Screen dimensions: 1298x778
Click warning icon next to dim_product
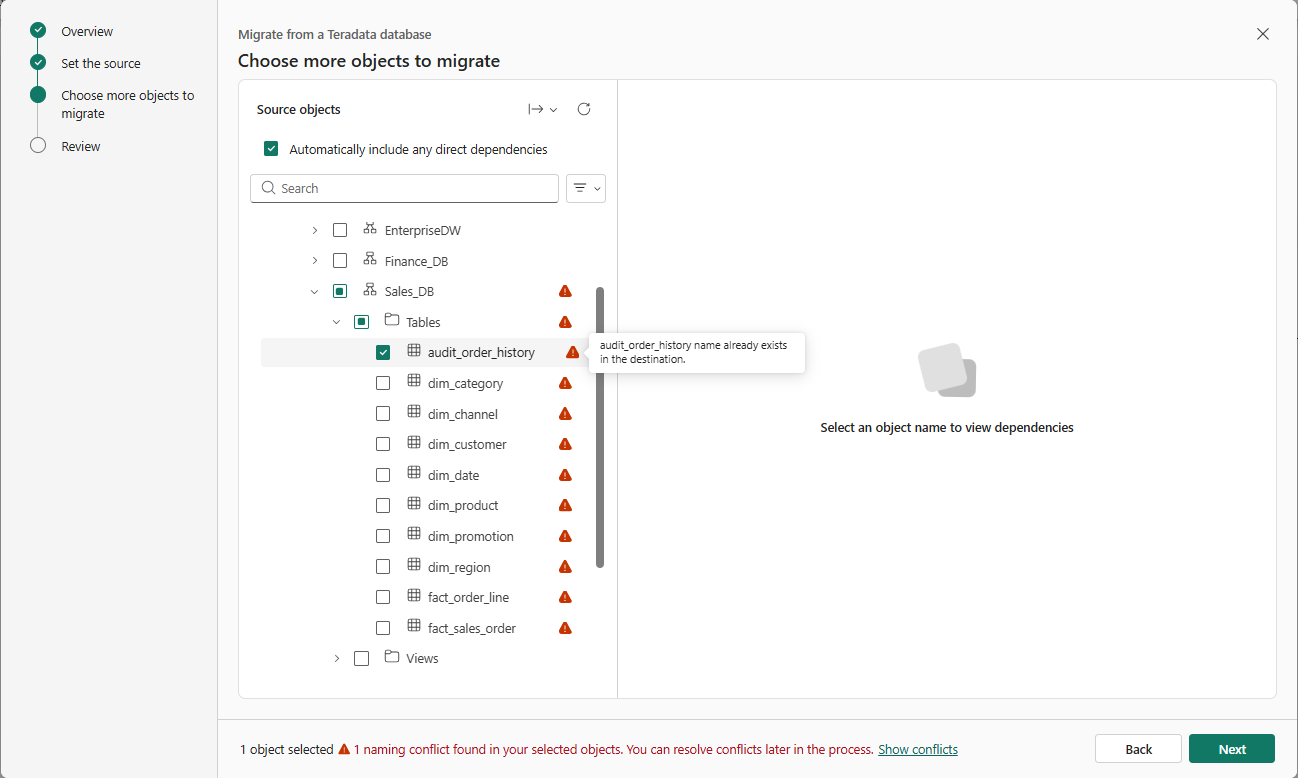coord(565,505)
